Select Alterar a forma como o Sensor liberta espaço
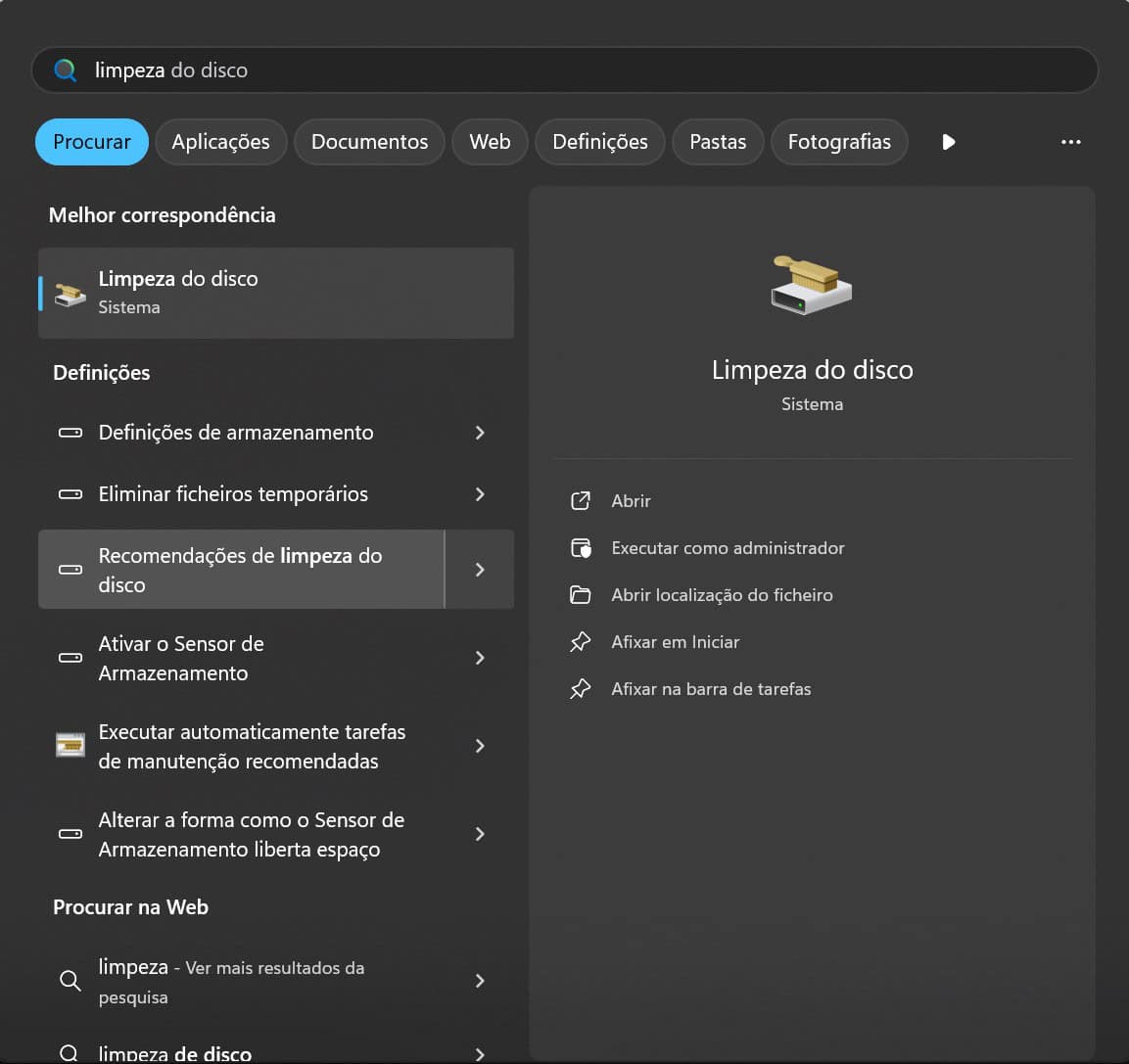The width and height of the screenshot is (1129, 1064). [251, 834]
